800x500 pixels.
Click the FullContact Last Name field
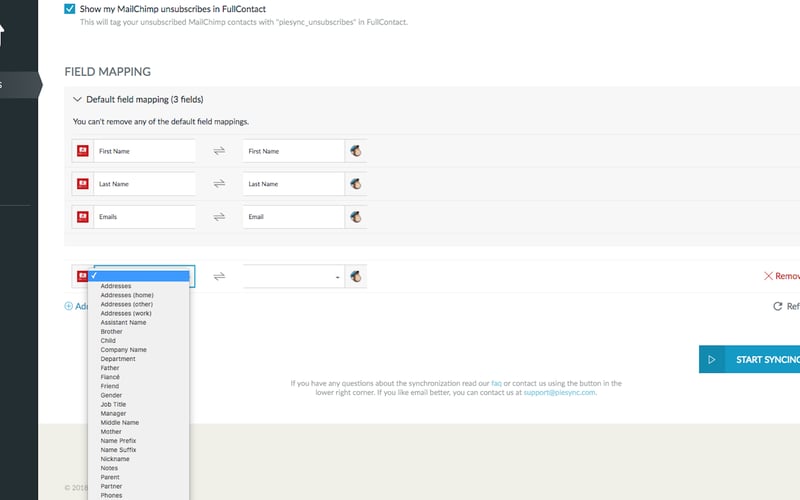tap(144, 184)
